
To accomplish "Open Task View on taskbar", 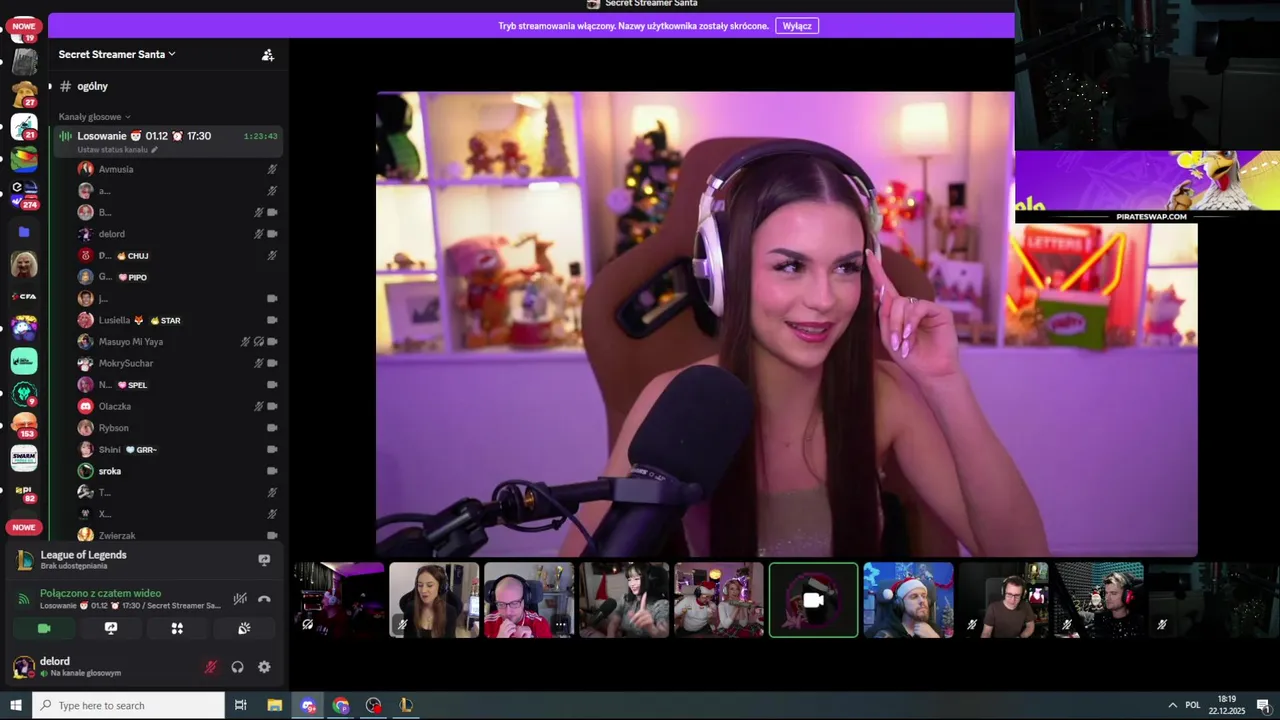I will tap(240, 705).
